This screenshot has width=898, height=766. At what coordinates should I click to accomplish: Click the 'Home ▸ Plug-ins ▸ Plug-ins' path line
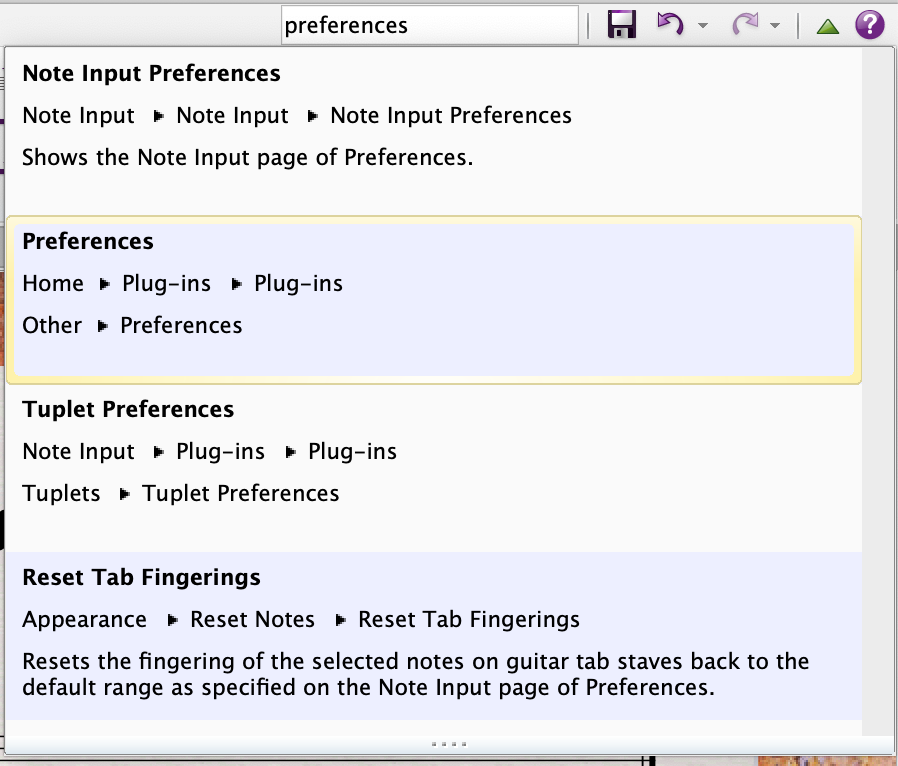(x=182, y=284)
